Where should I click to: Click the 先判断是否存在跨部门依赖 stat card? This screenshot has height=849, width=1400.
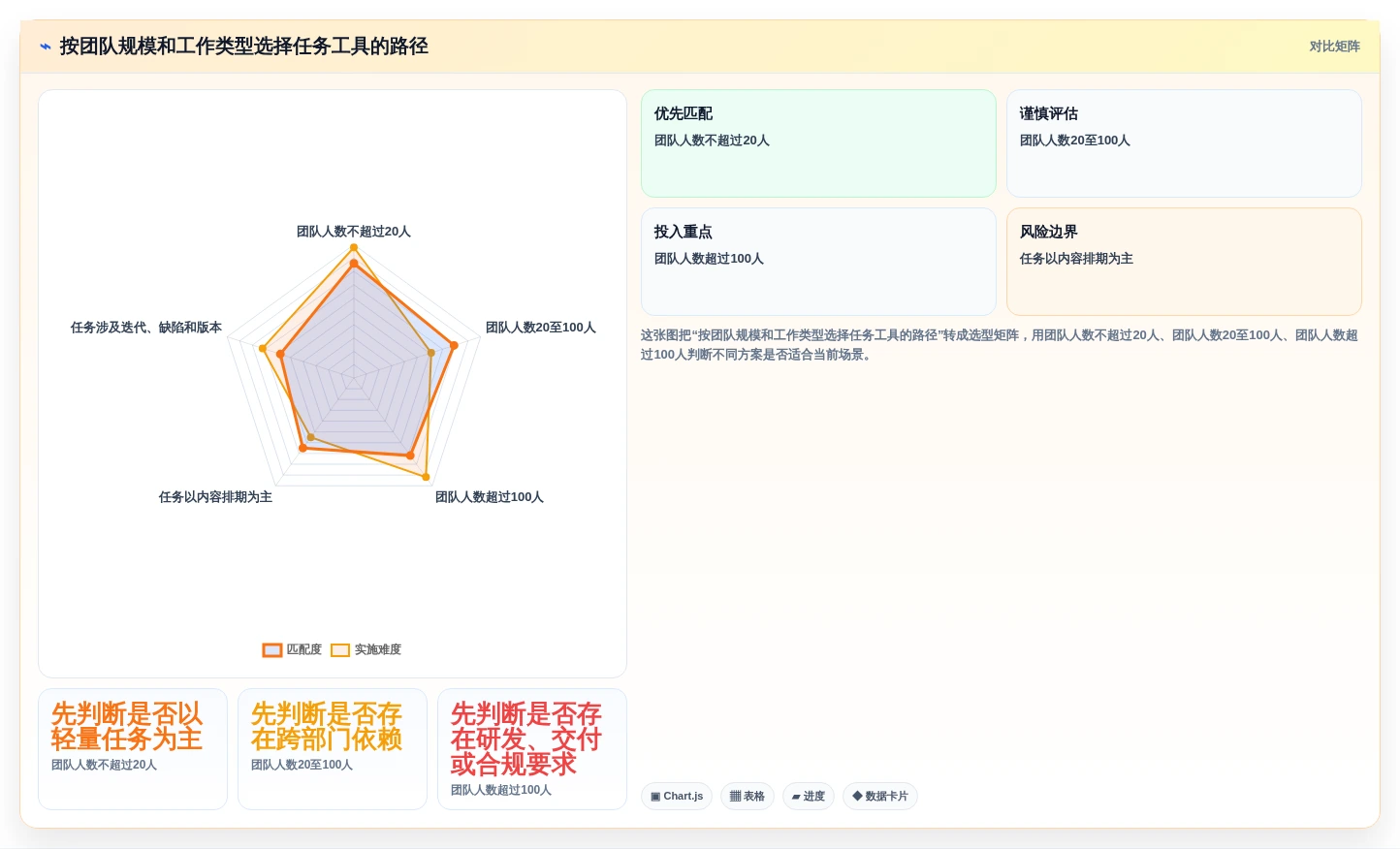coord(333,749)
